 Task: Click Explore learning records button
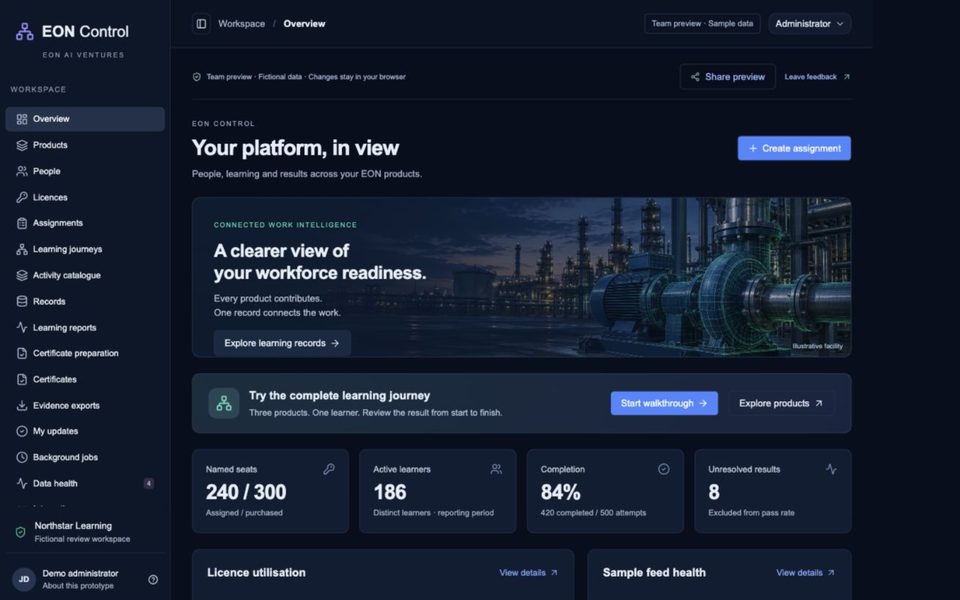click(282, 343)
